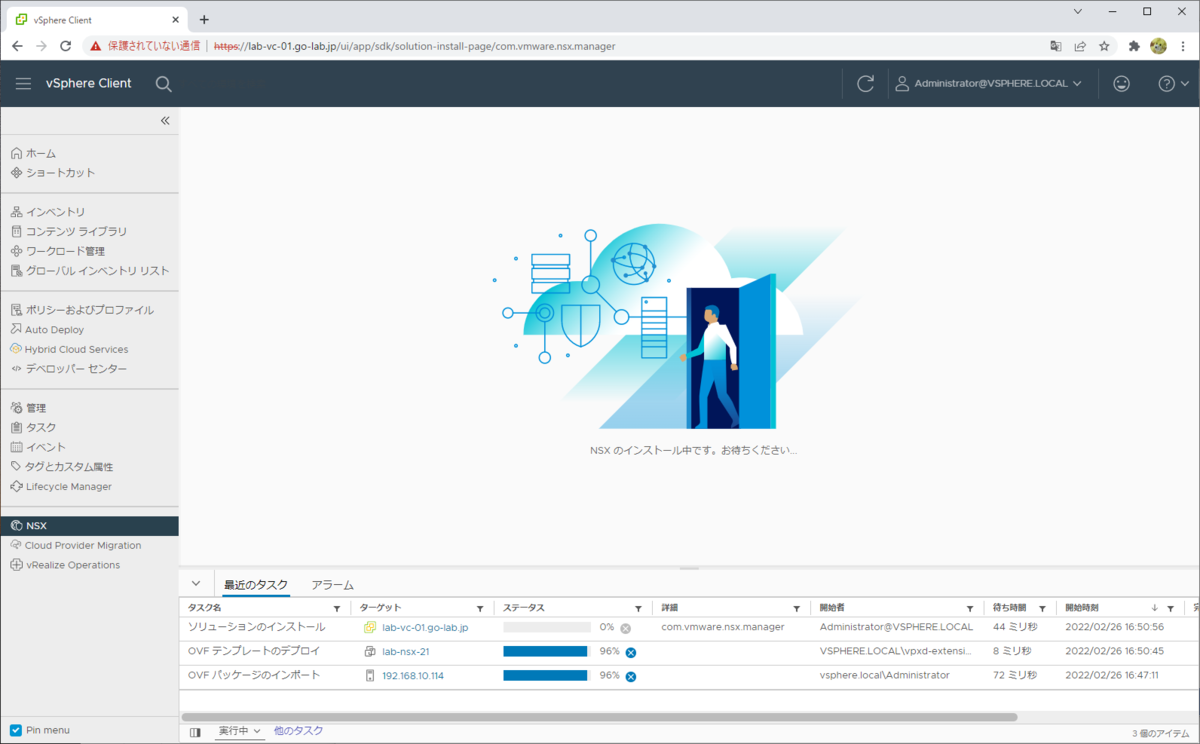Image resolution: width=1200 pixels, height=744 pixels.
Task: Click the vSphere refresh icon
Action: click(866, 84)
